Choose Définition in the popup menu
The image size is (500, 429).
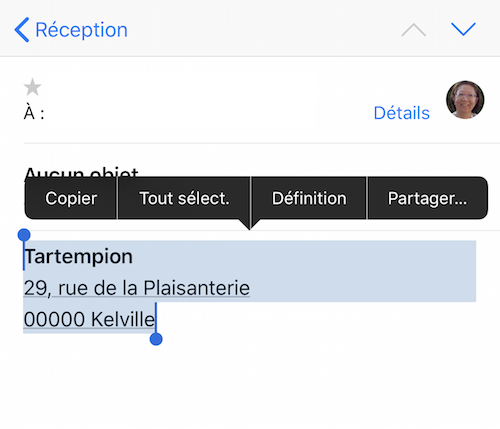coord(309,198)
